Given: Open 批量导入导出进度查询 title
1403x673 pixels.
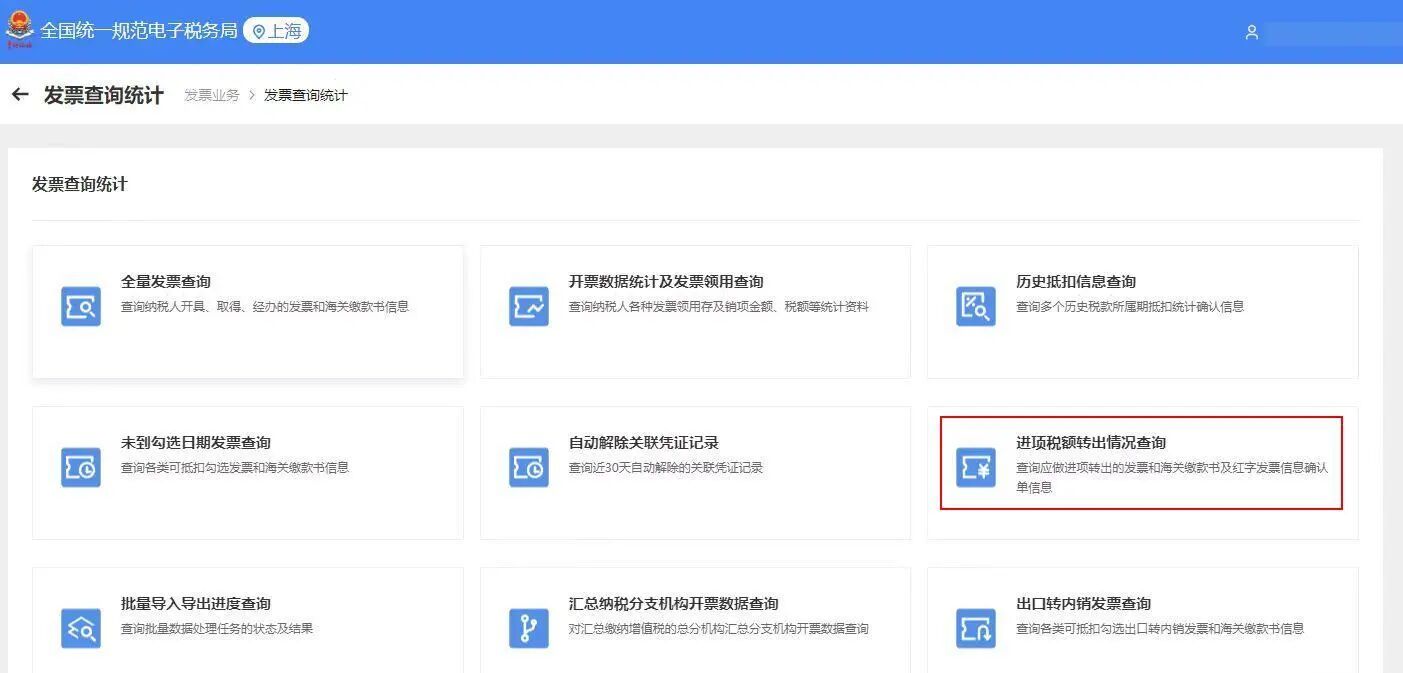Looking at the screenshot, I should click(x=196, y=604).
